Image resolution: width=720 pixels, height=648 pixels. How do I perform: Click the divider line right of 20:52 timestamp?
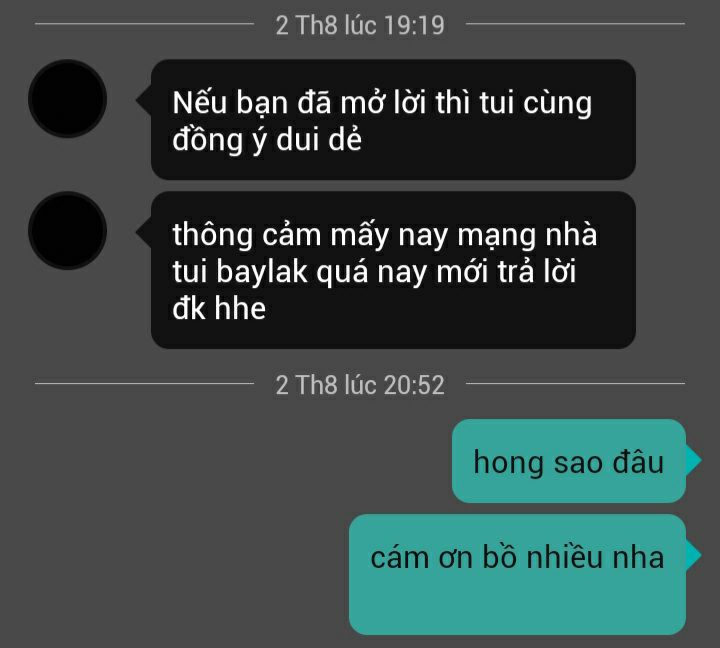(575, 383)
